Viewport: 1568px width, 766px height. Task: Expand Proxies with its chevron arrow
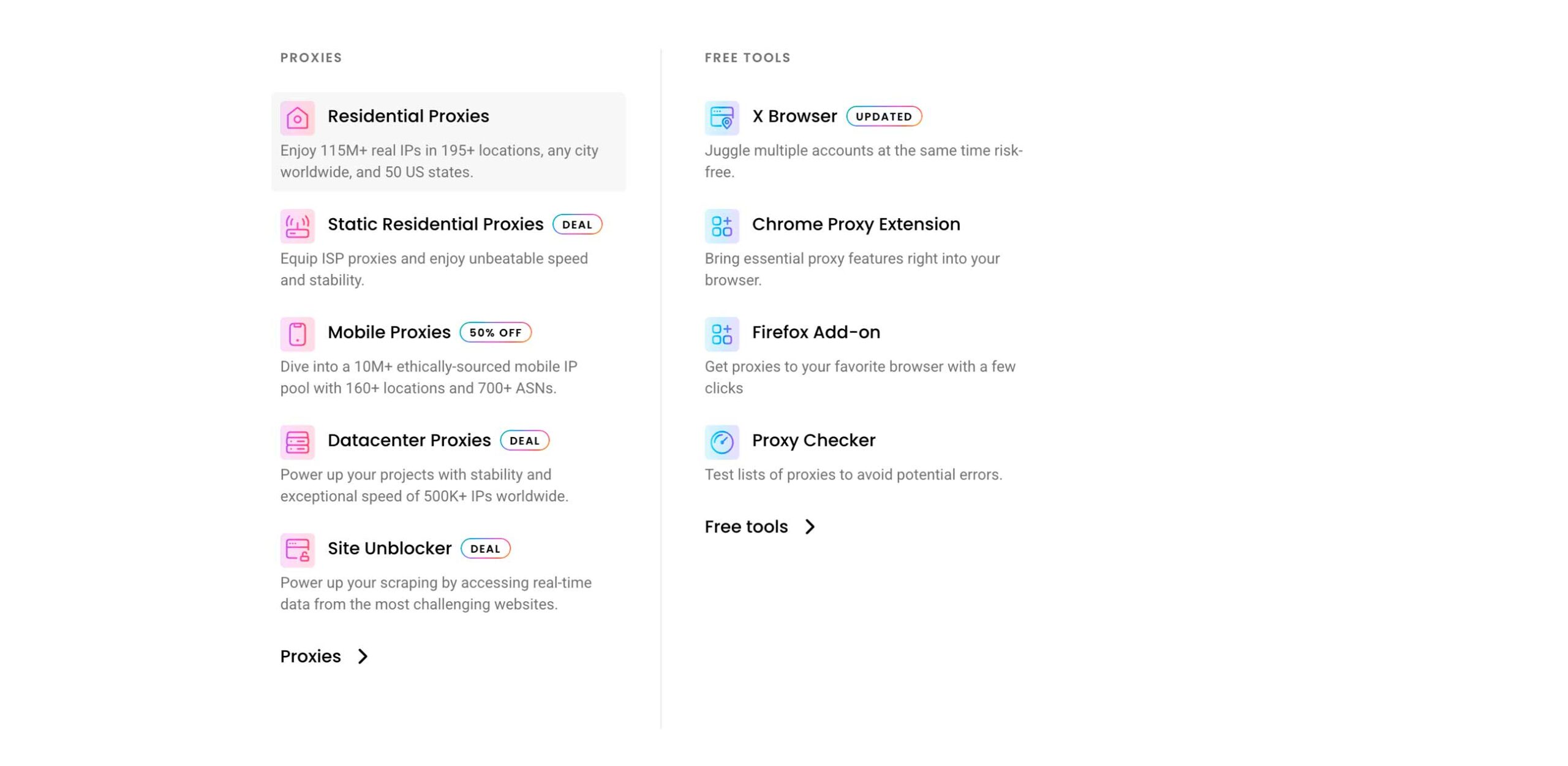pyautogui.click(x=363, y=656)
